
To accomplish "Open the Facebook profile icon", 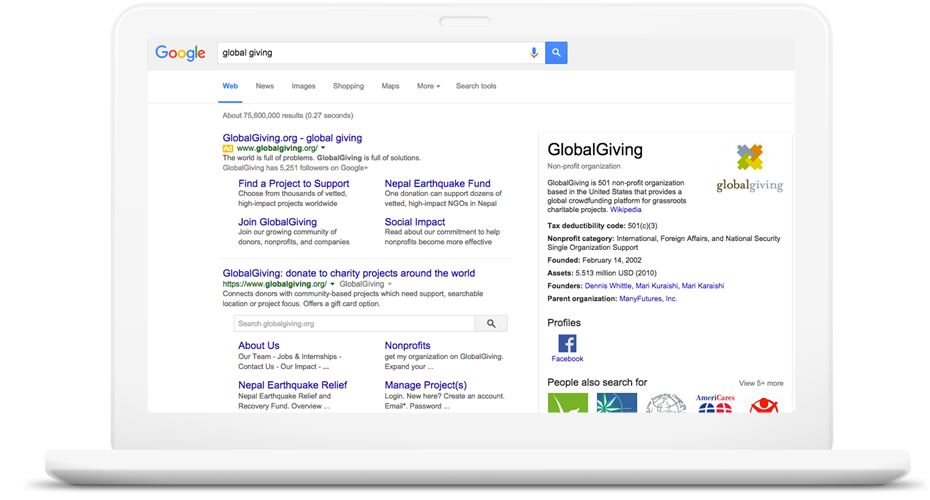I will point(567,344).
